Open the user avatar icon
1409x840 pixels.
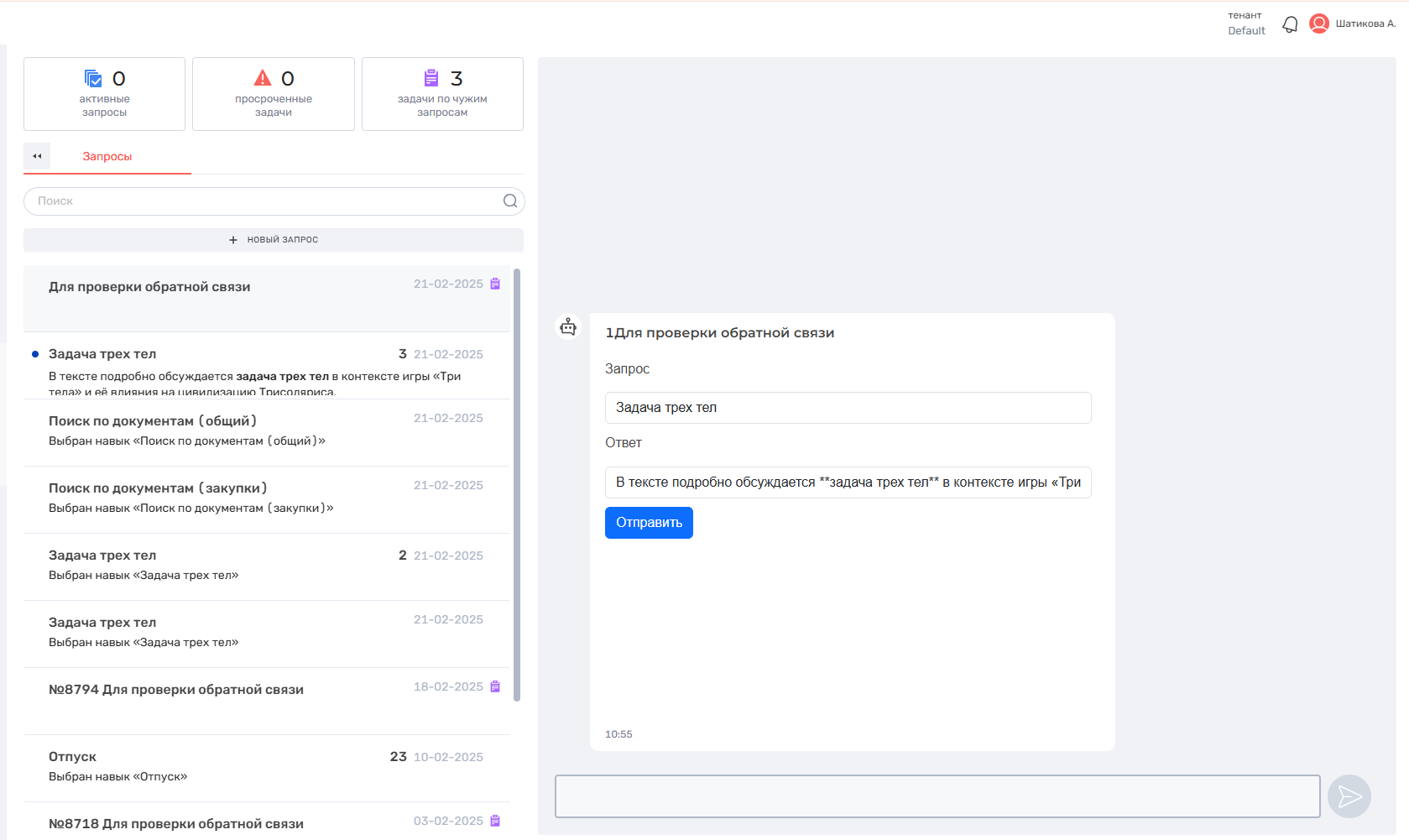click(1319, 23)
